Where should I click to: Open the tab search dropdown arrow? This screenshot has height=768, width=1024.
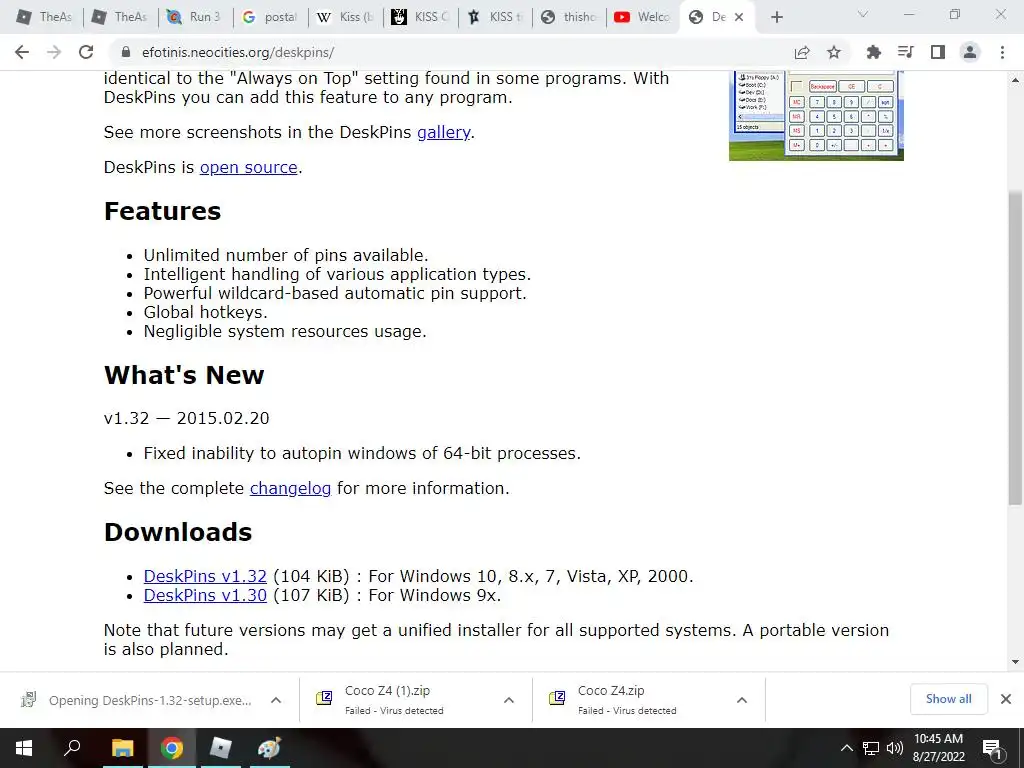pyautogui.click(x=863, y=14)
